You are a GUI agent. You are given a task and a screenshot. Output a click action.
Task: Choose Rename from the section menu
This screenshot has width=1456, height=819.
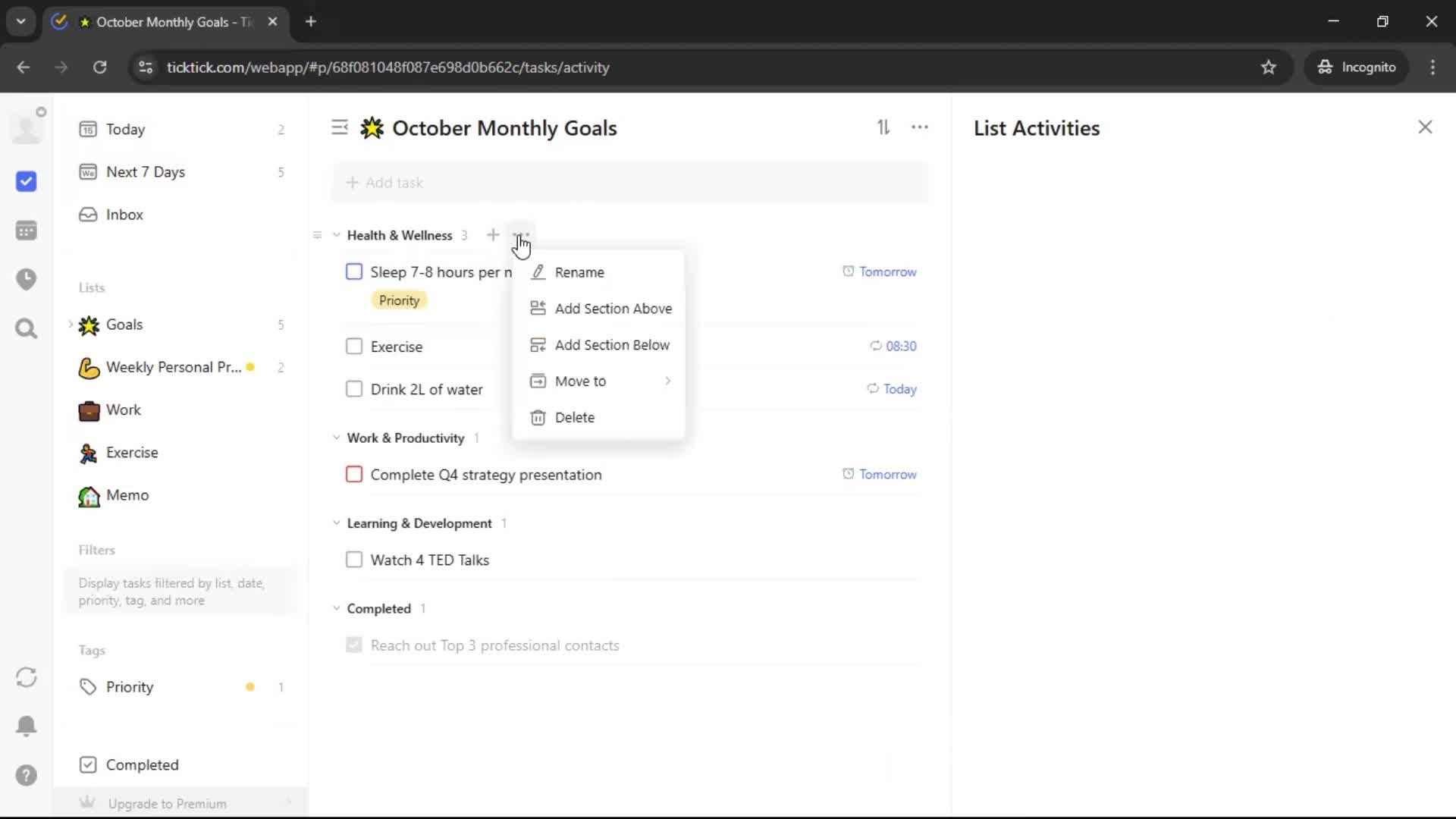(579, 272)
